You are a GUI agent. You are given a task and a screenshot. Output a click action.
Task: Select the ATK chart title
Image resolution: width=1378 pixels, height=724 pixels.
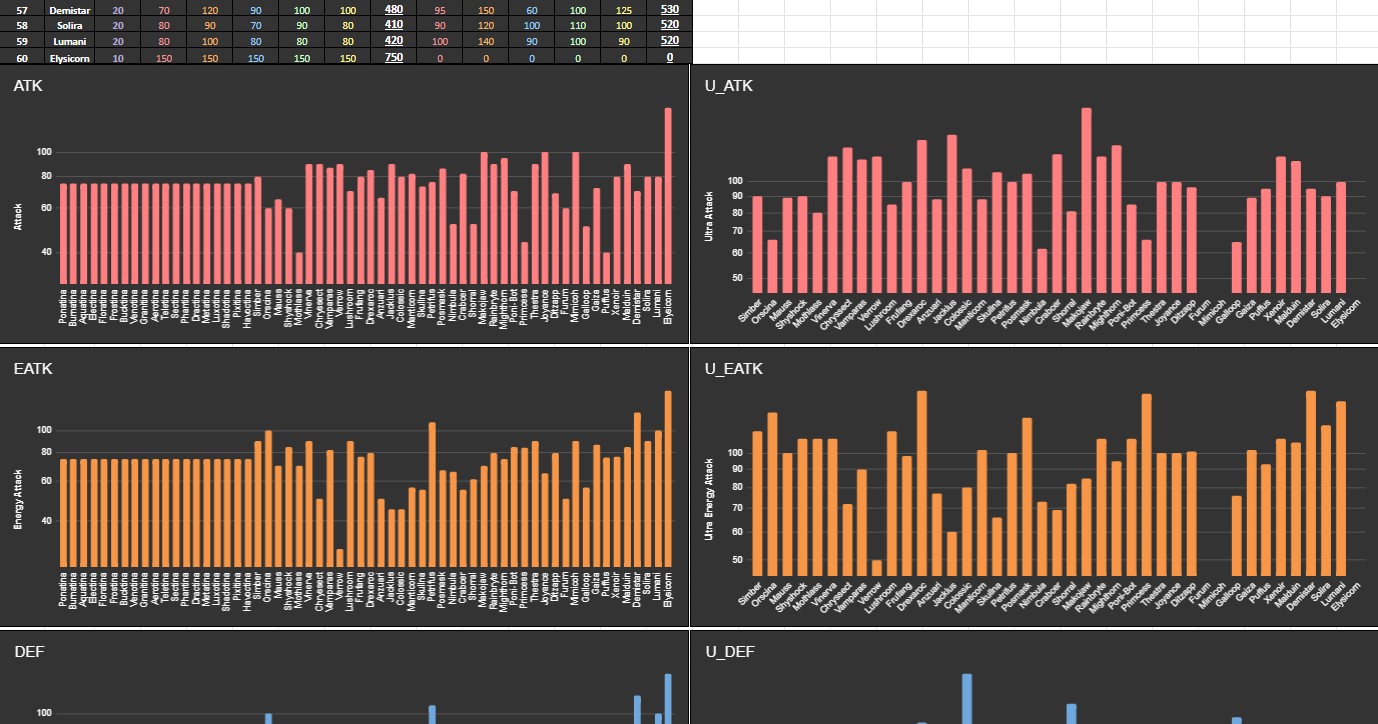click(27, 86)
